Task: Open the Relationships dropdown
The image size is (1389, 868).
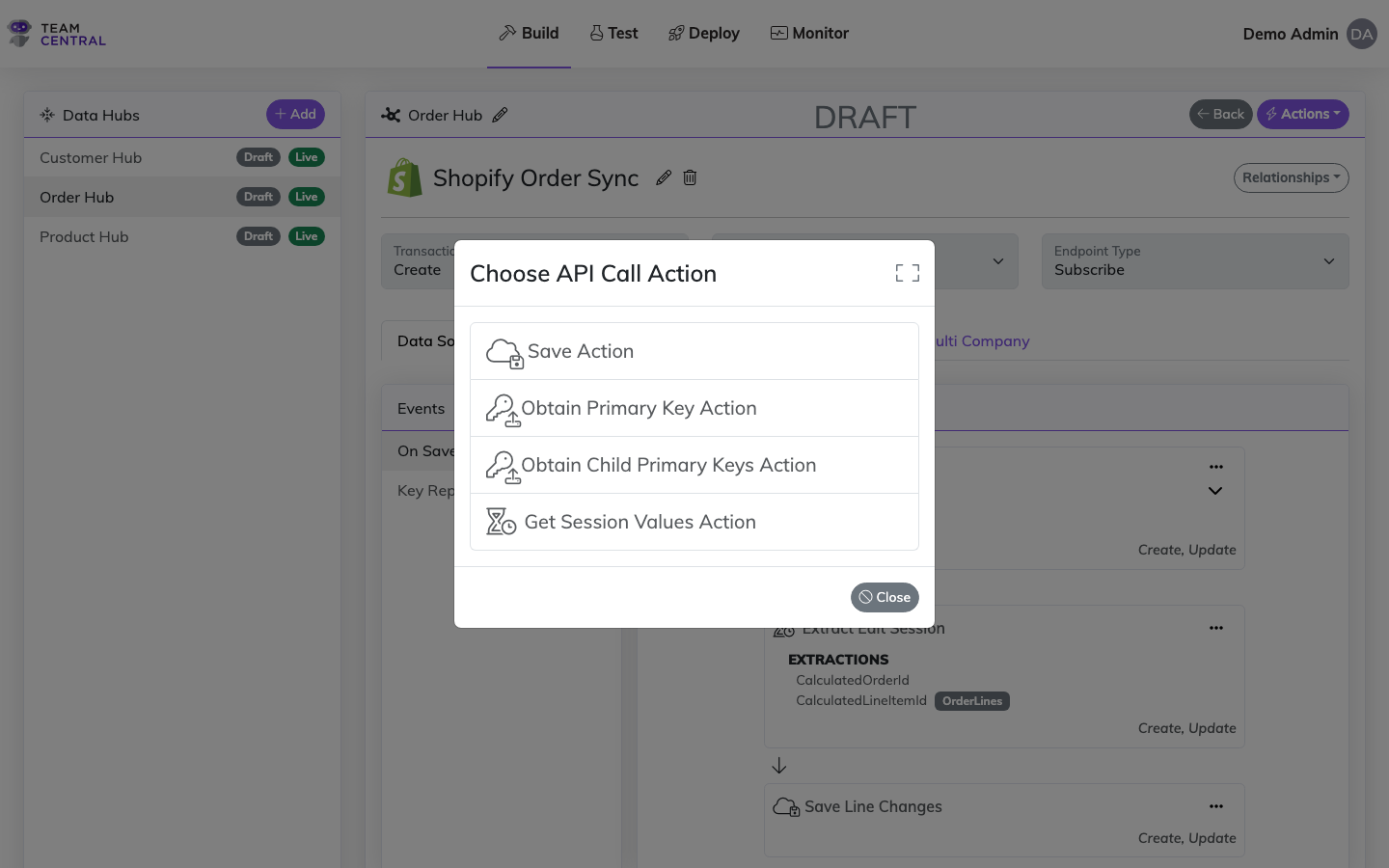Action: click(x=1291, y=177)
